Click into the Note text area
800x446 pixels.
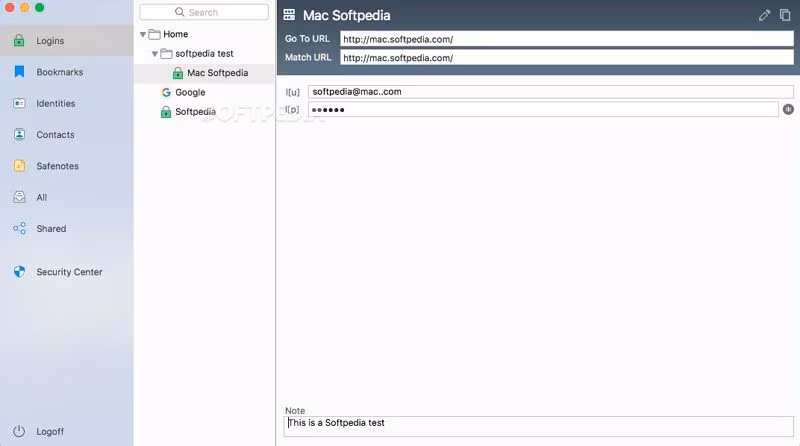[539, 427]
